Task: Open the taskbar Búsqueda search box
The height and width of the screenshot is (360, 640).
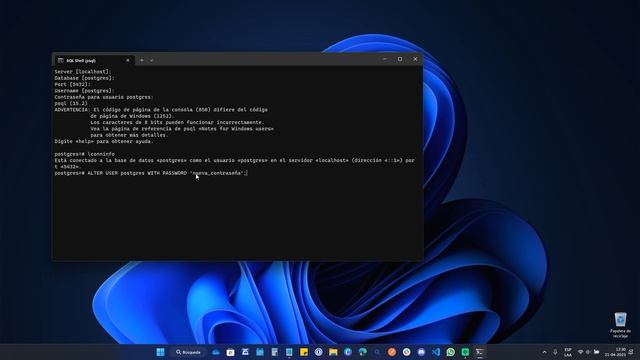Action: [189, 352]
